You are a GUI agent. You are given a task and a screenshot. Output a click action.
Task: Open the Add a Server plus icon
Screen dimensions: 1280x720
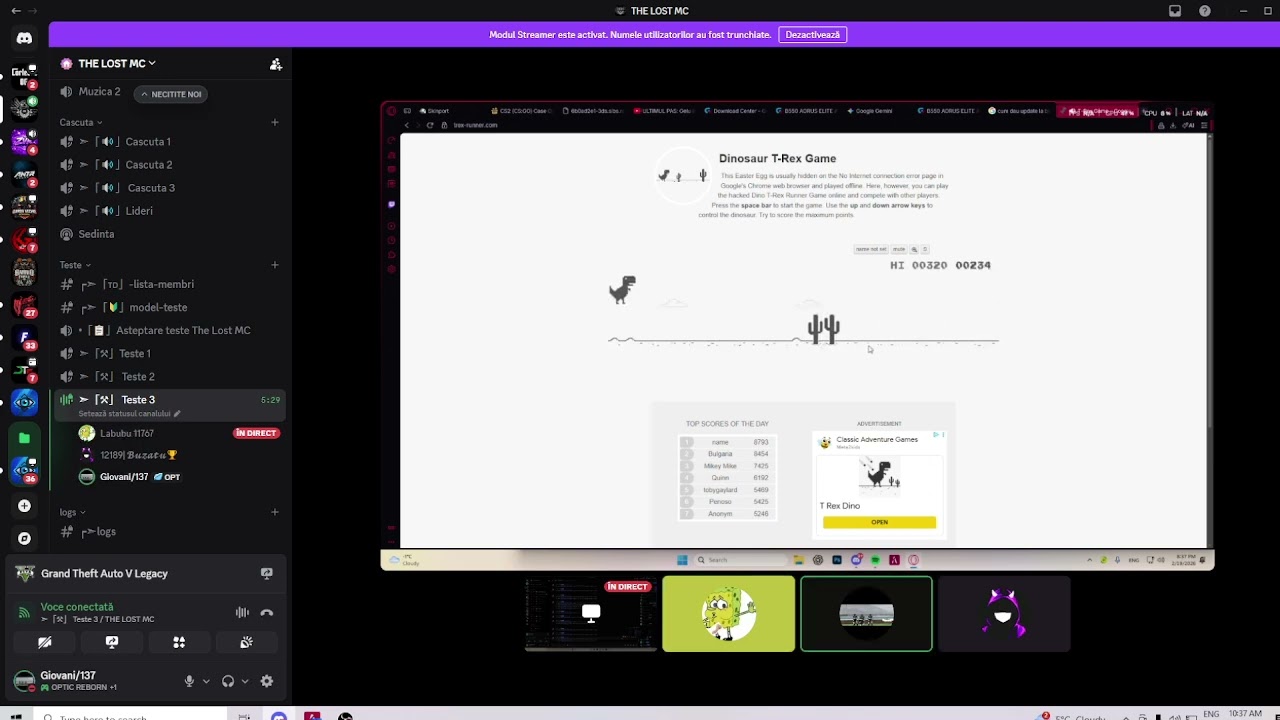tap(24, 506)
